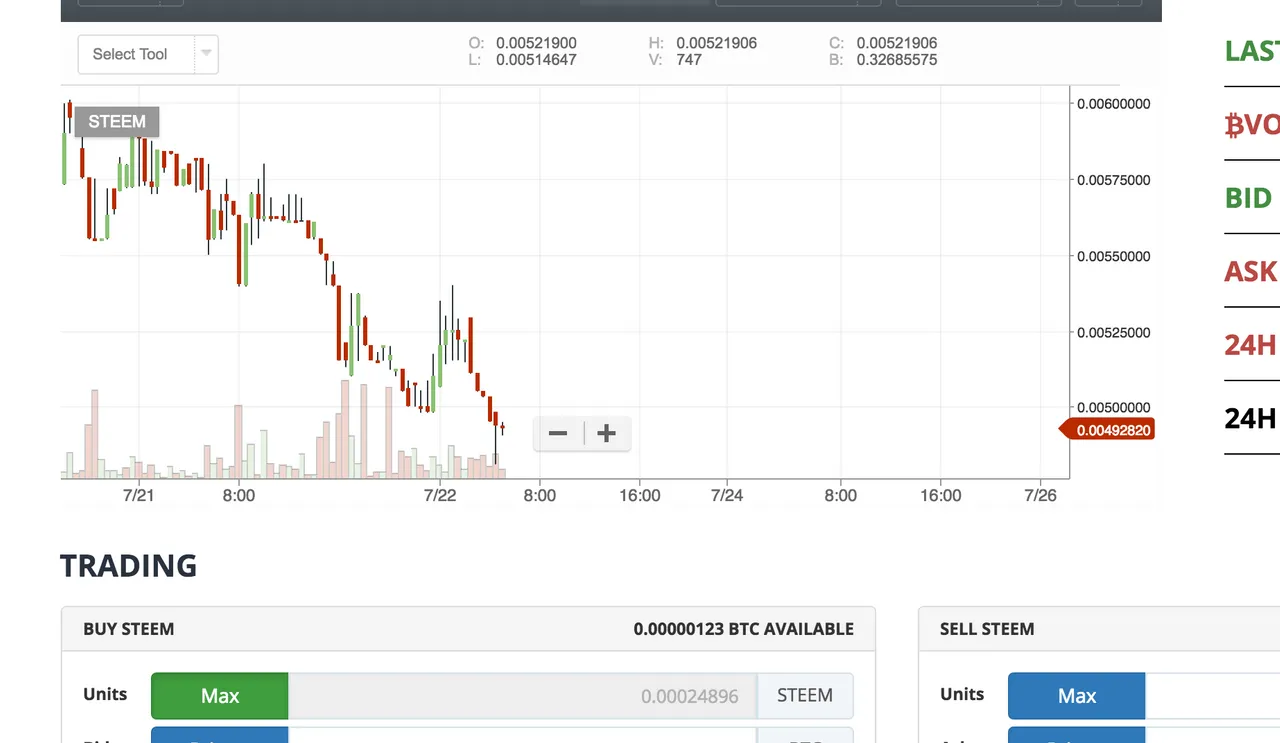1280x743 pixels.
Task: Click the volume value 747
Action: (x=689, y=60)
